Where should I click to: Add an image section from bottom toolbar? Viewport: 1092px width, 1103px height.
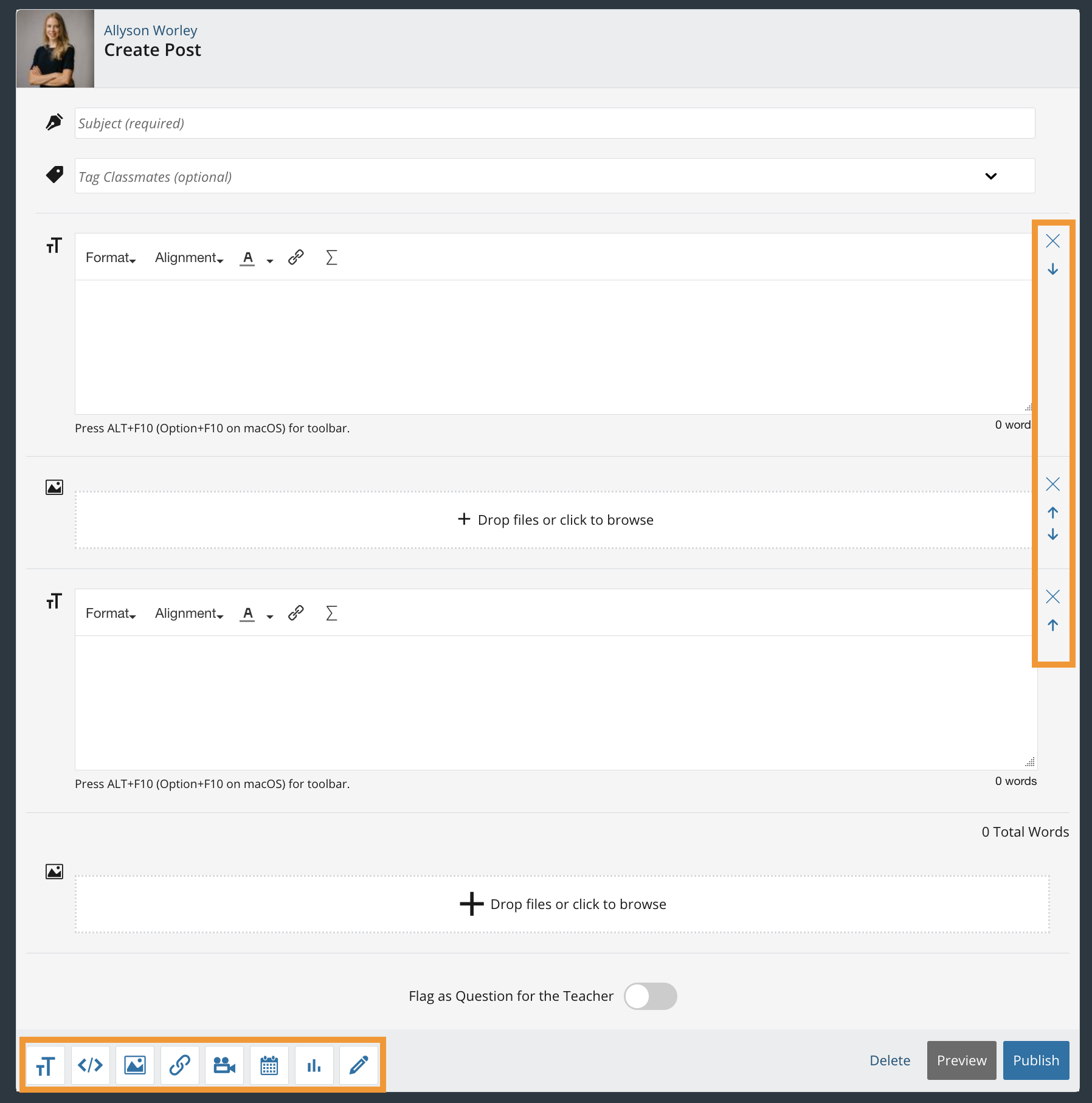coord(135,1065)
